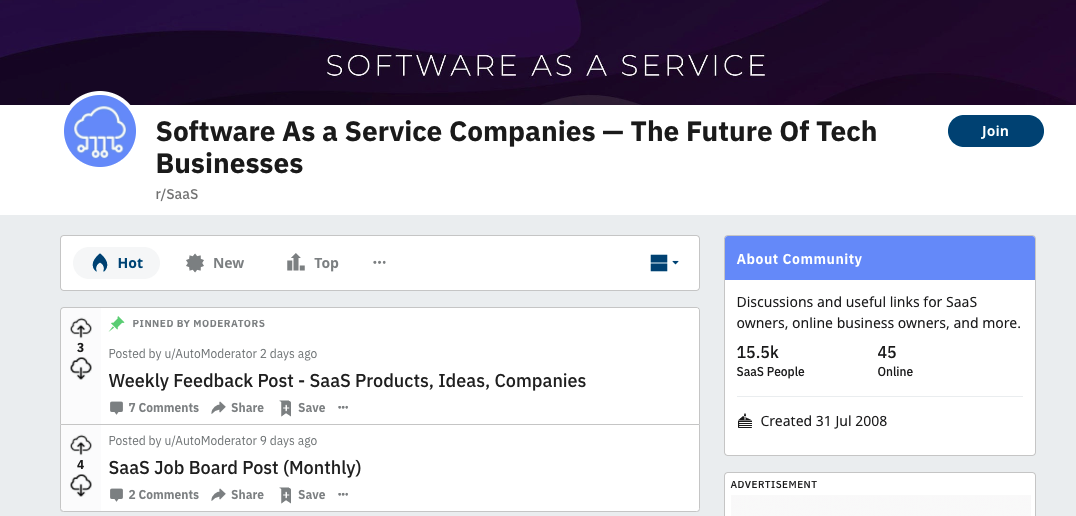Open the u/AutoModerator profile link on the pinned post
Viewport: 1076px width, 516px height.
coord(209,354)
